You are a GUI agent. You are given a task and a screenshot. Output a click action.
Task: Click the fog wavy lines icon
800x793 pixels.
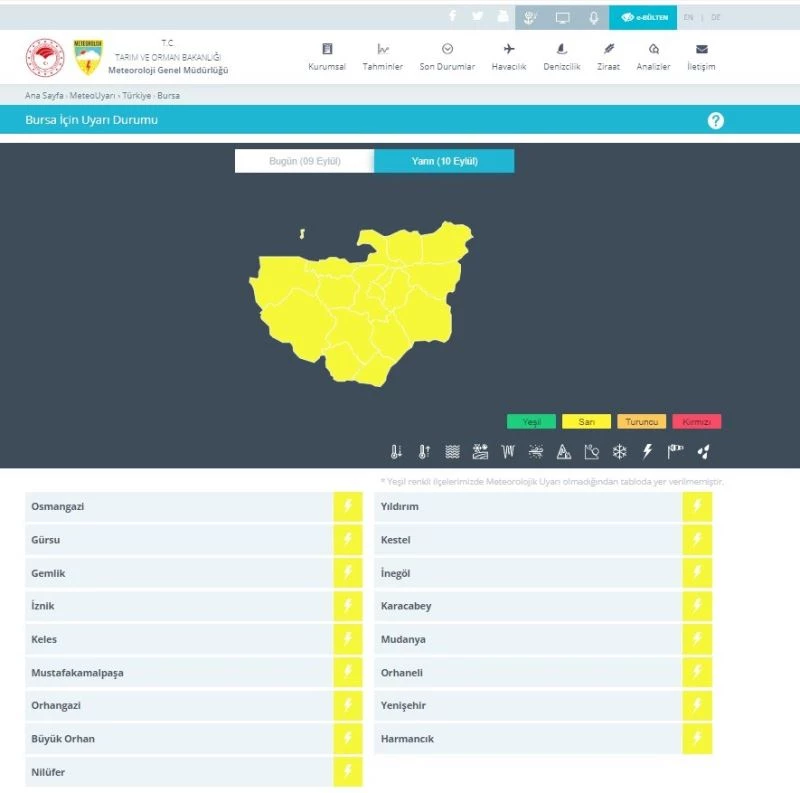452,452
